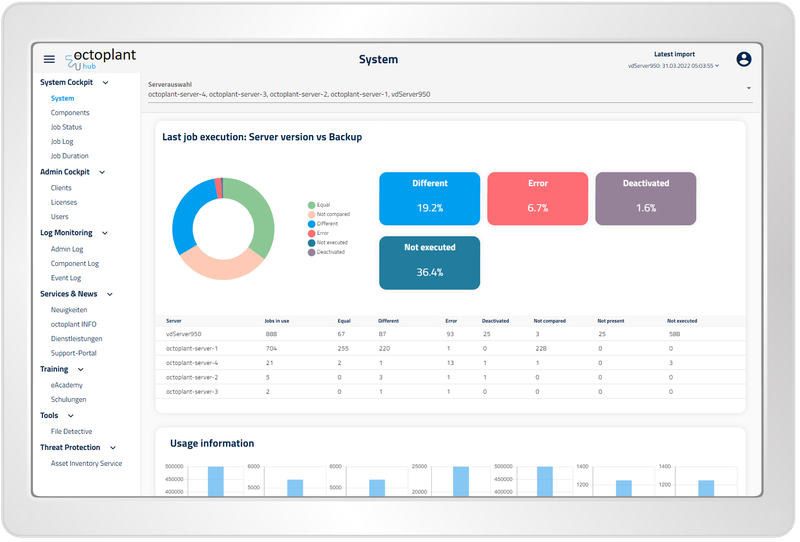Open the Serverauswahl dropdown

pos(749,88)
